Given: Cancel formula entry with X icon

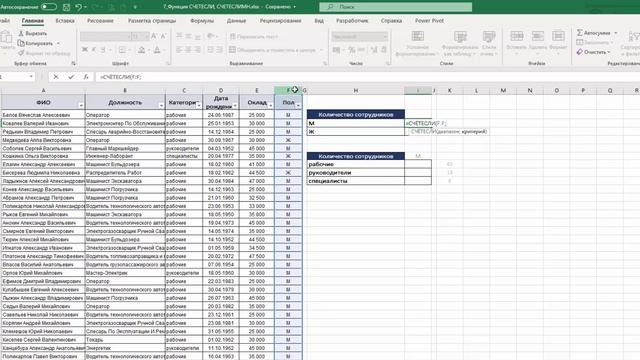Looking at the screenshot, I should coord(56,77).
